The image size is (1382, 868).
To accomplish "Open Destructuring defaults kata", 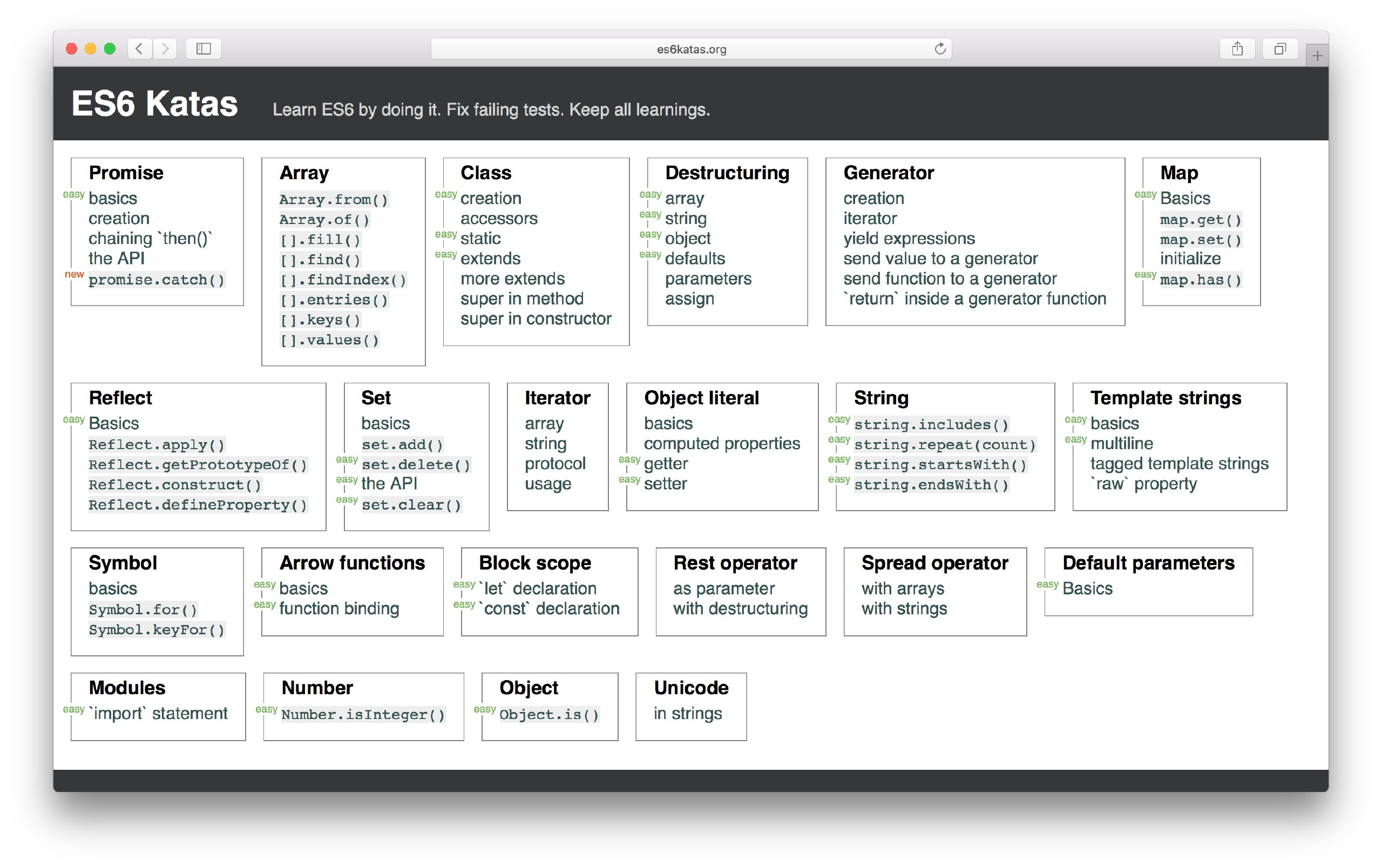I will click(695, 258).
